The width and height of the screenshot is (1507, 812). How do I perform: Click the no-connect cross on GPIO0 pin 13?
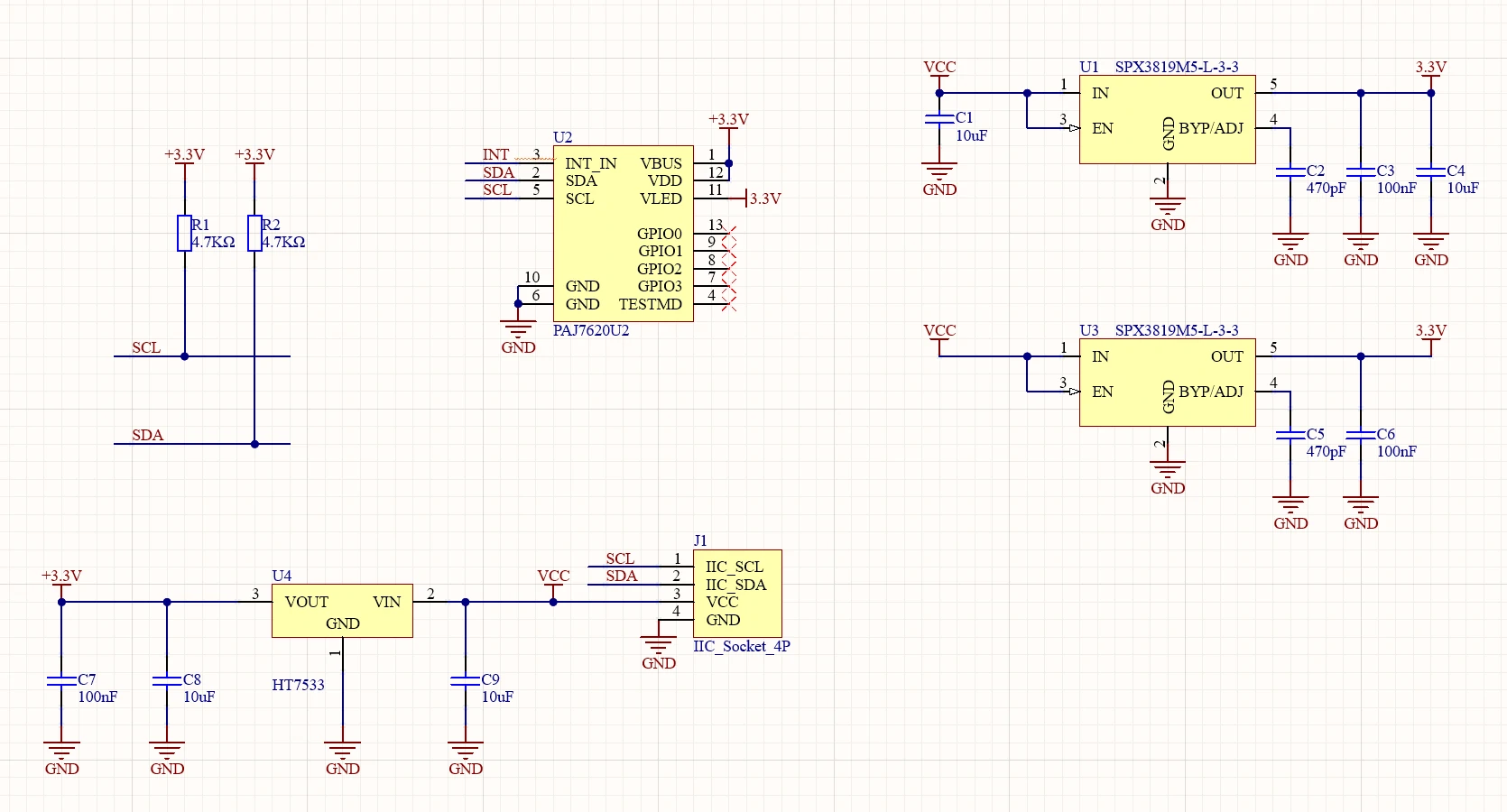coord(729,234)
